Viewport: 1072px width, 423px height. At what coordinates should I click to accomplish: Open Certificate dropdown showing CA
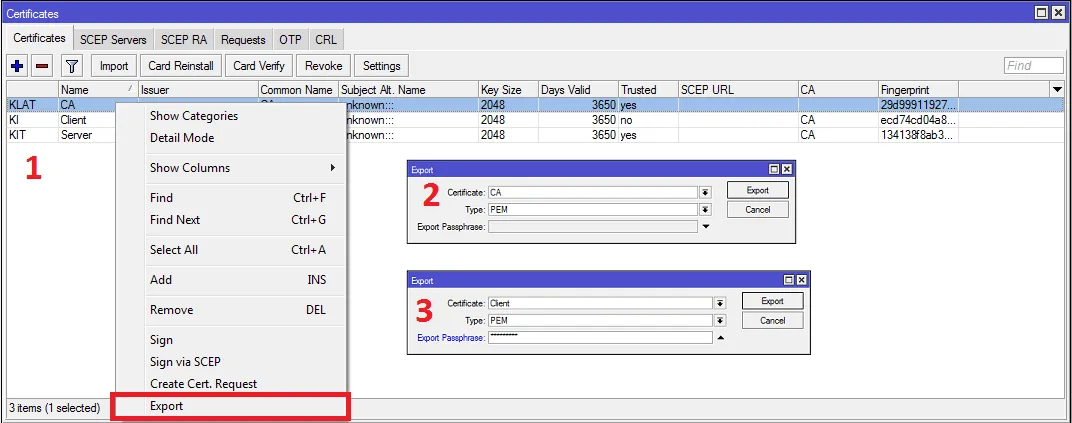point(706,193)
